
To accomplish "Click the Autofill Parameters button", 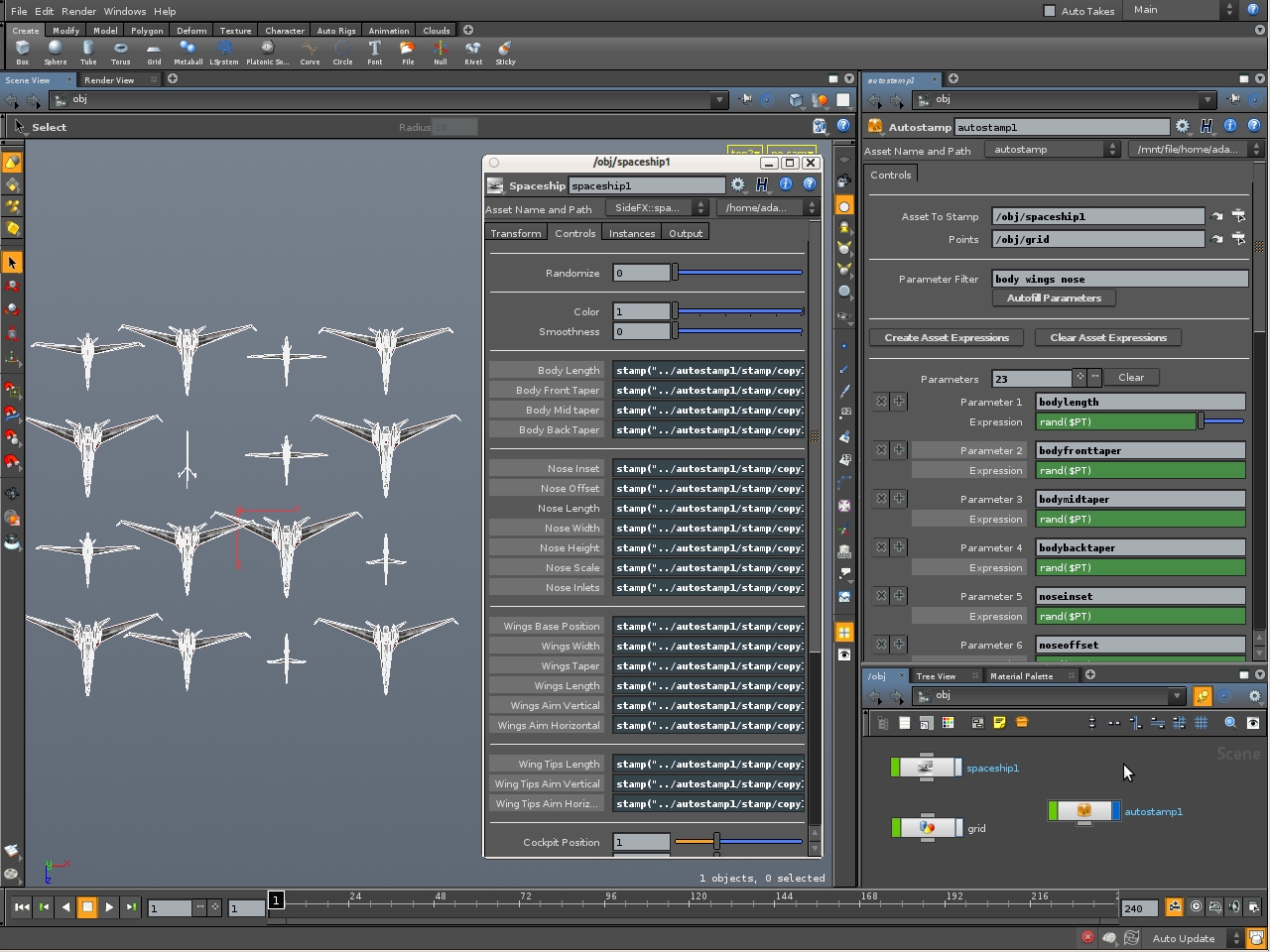I will pos(1054,297).
